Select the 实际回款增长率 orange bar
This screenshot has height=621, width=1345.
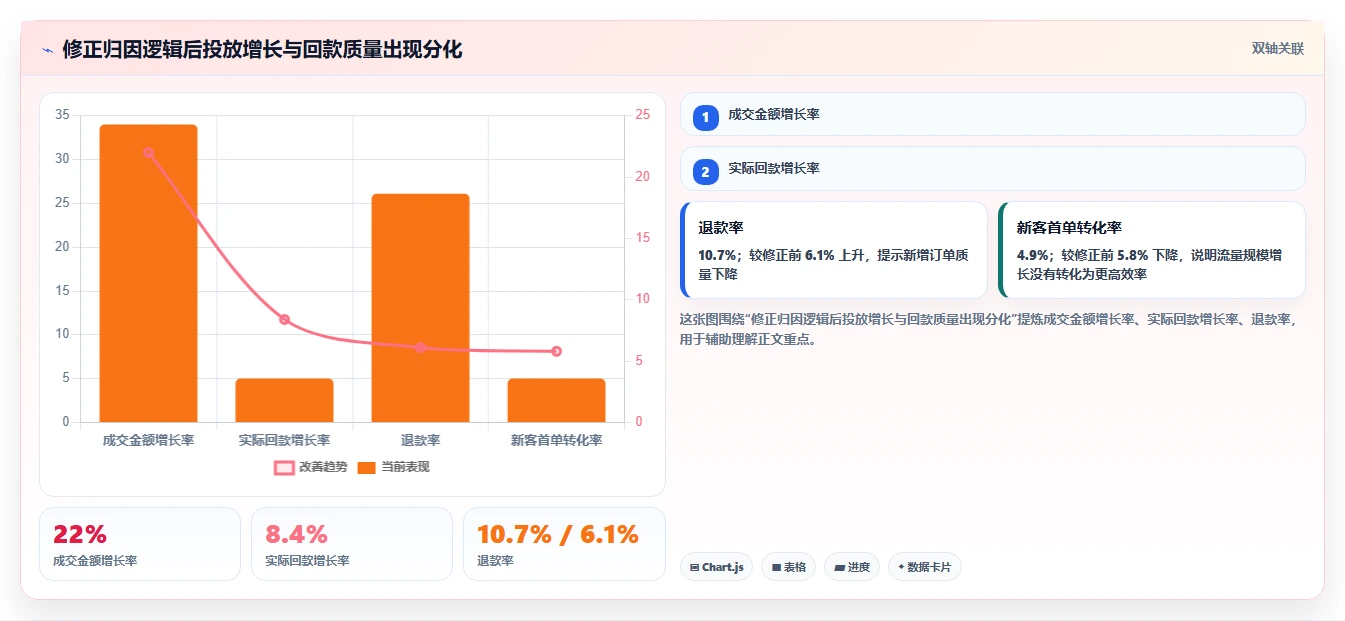click(x=284, y=400)
